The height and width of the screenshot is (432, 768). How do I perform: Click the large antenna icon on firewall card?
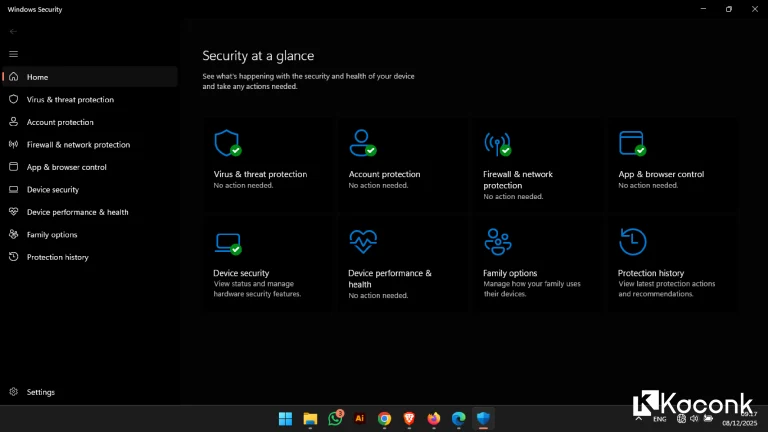(x=498, y=144)
